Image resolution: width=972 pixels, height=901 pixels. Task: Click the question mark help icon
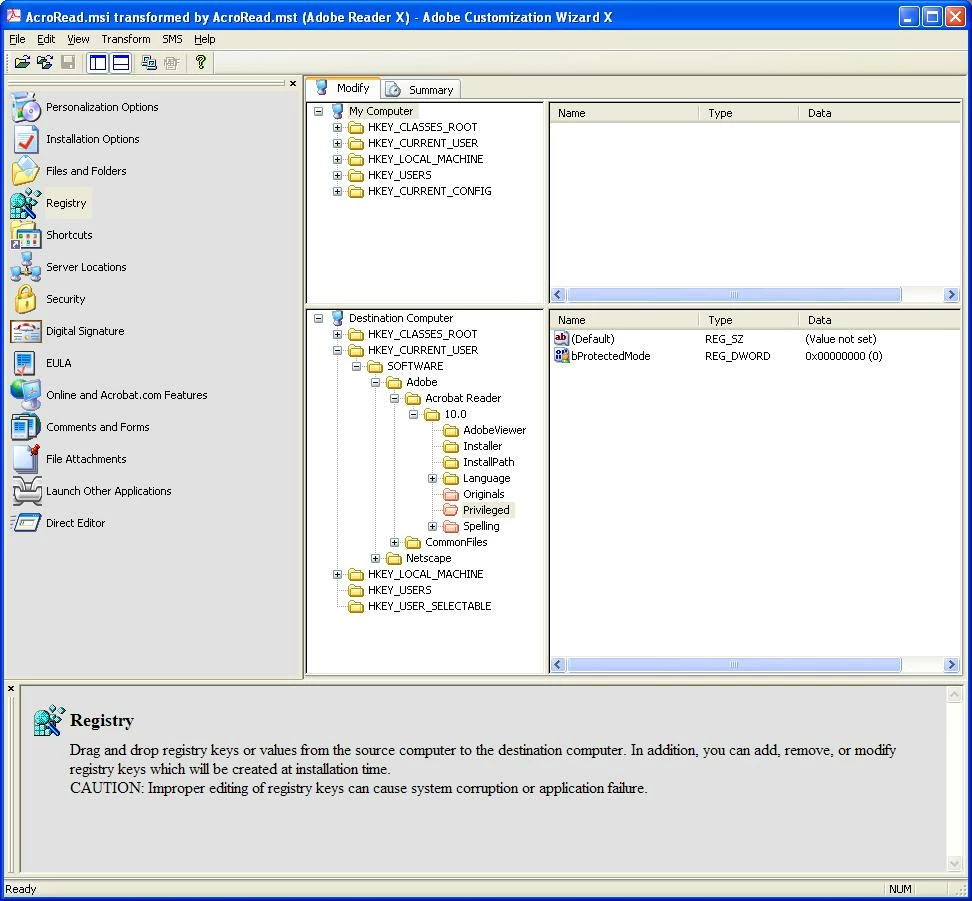pyautogui.click(x=200, y=62)
